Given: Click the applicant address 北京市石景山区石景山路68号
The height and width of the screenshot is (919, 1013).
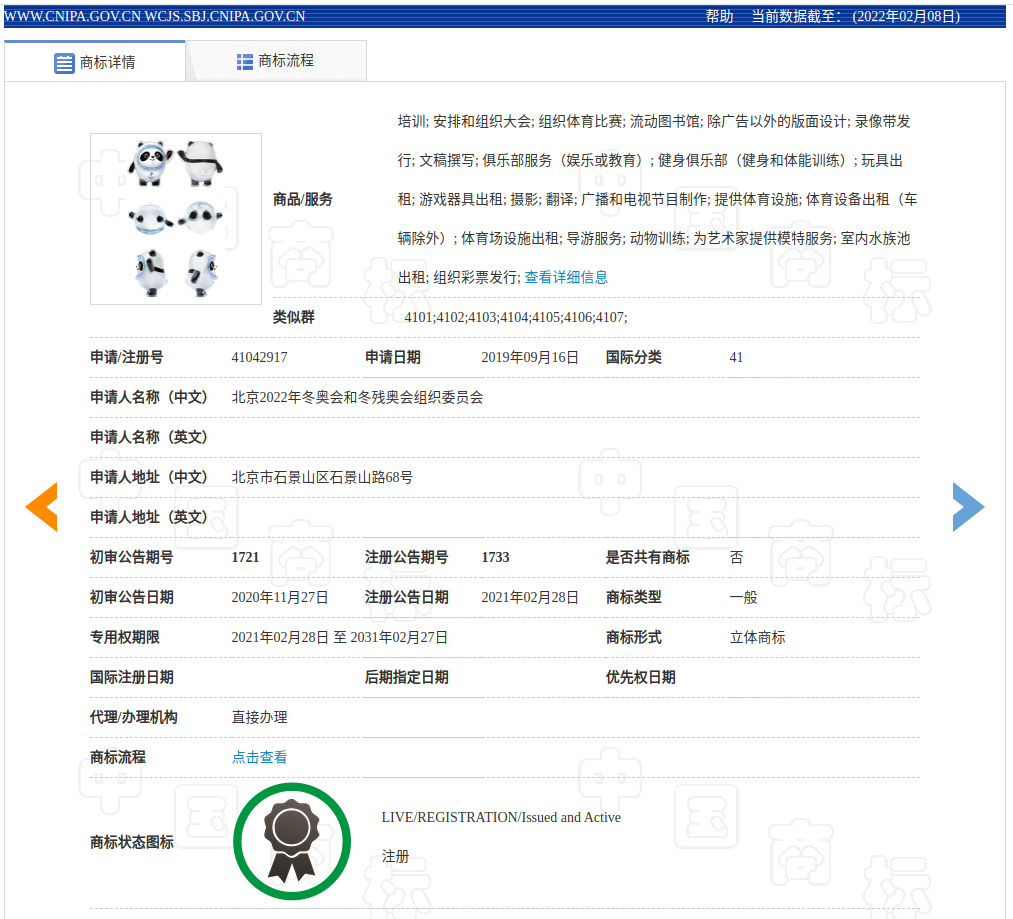Looking at the screenshot, I should [x=321, y=477].
